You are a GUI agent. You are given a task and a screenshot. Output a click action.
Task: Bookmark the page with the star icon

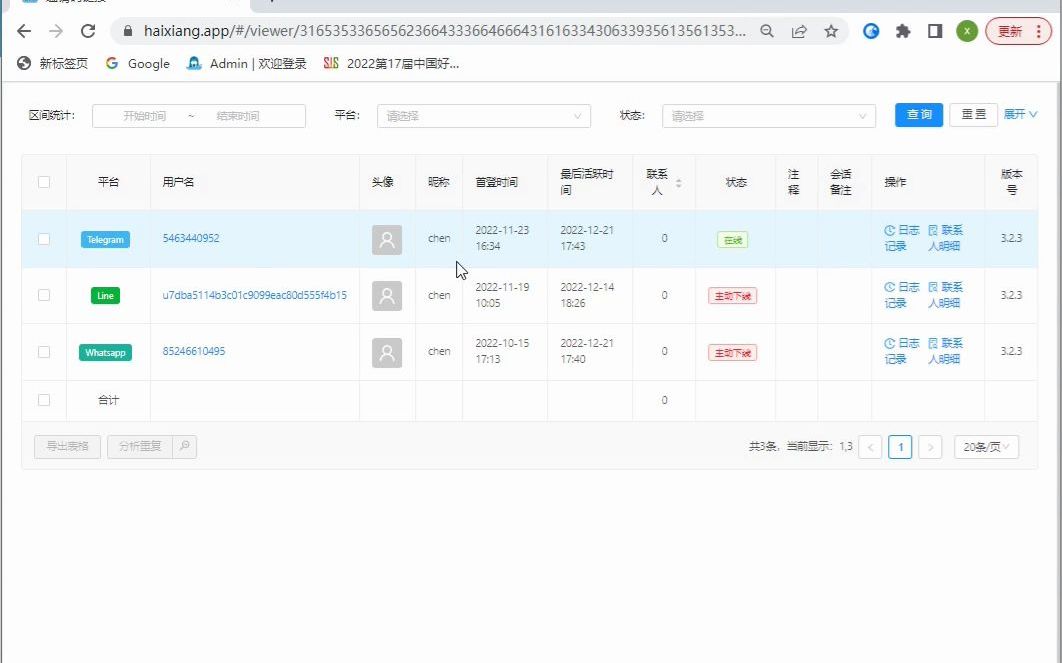point(831,31)
